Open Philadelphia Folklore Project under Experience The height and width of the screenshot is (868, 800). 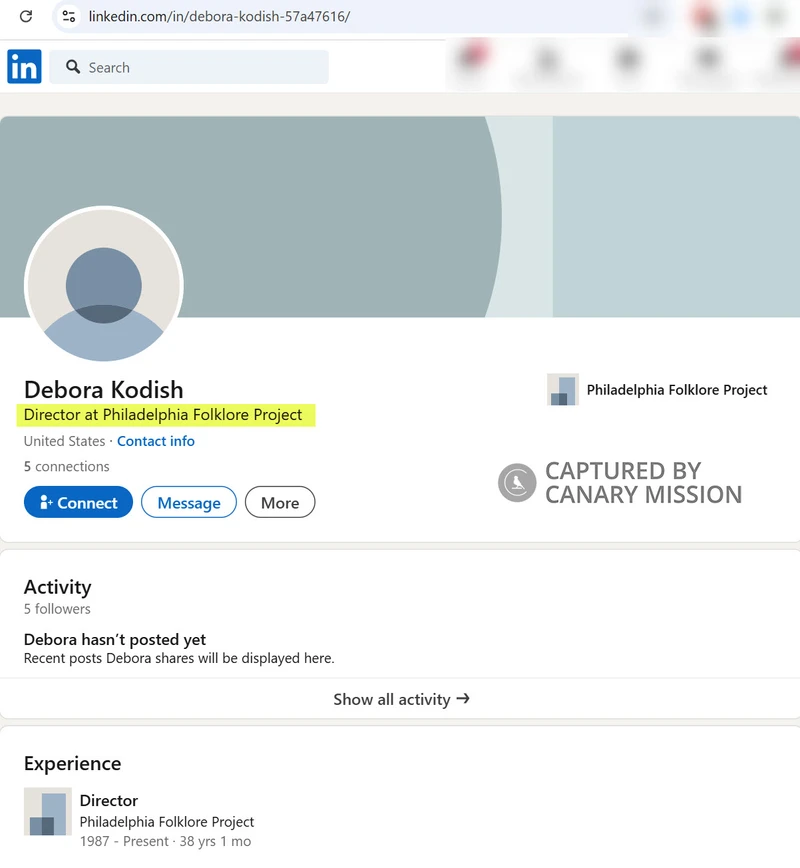(167, 822)
